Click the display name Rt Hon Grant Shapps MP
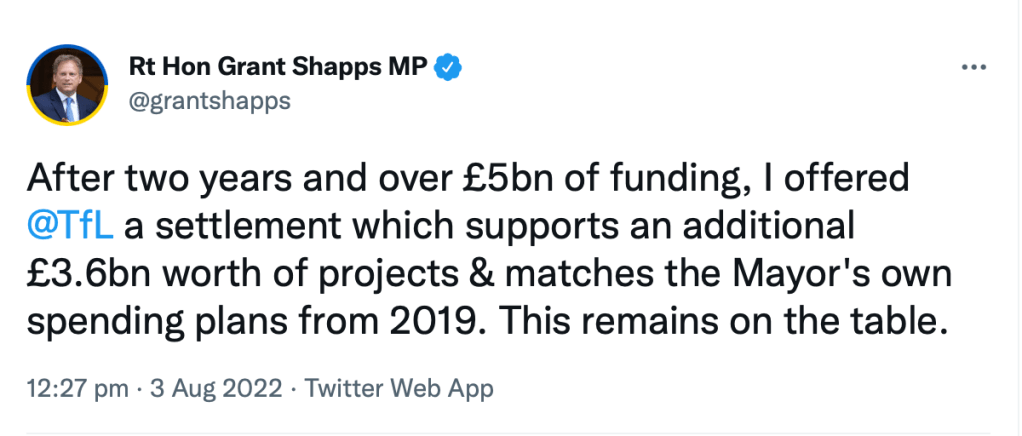Image resolution: width=1022 pixels, height=436 pixels. tap(279, 67)
